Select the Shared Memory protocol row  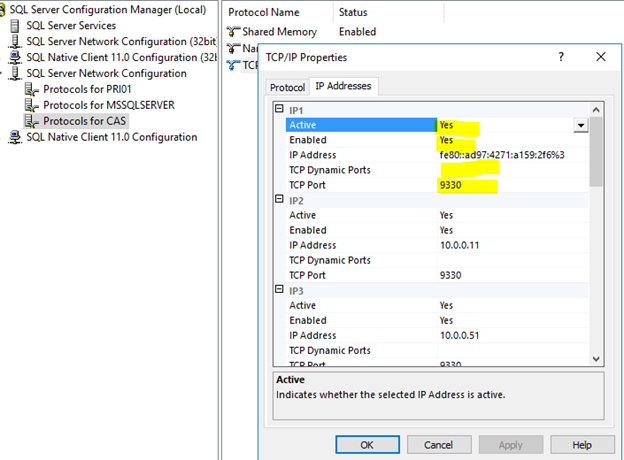coord(302,31)
